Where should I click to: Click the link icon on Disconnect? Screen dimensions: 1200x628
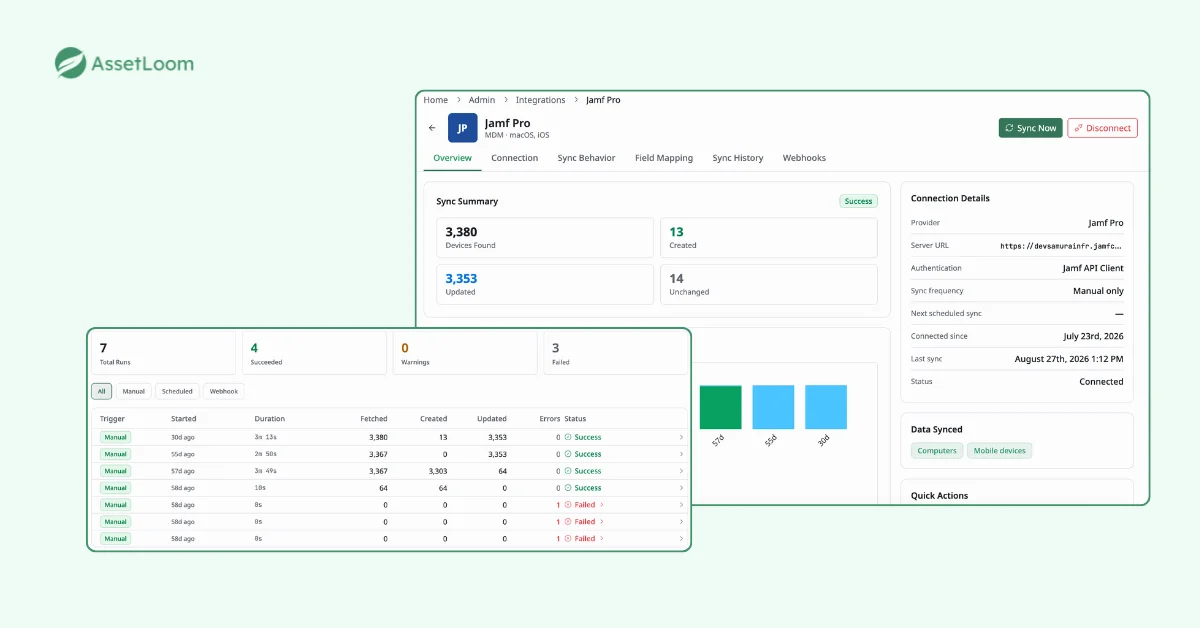click(1079, 128)
